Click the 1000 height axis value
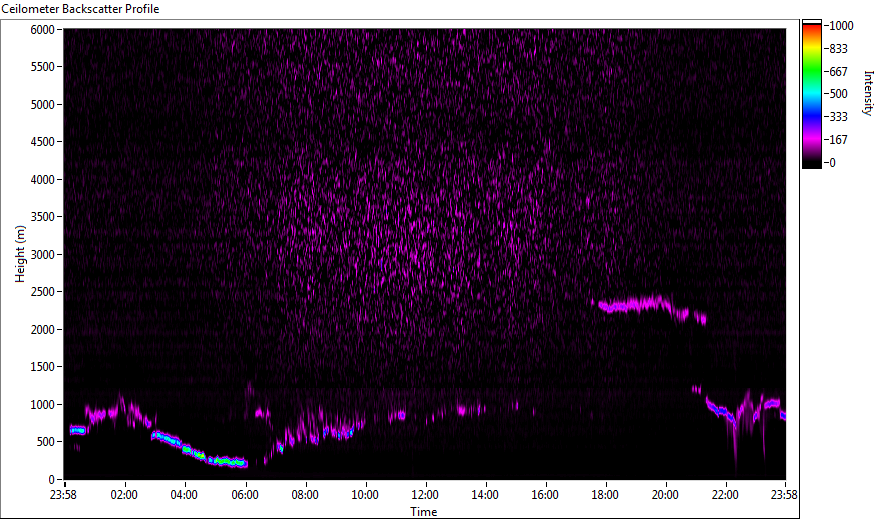 (x=43, y=405)
